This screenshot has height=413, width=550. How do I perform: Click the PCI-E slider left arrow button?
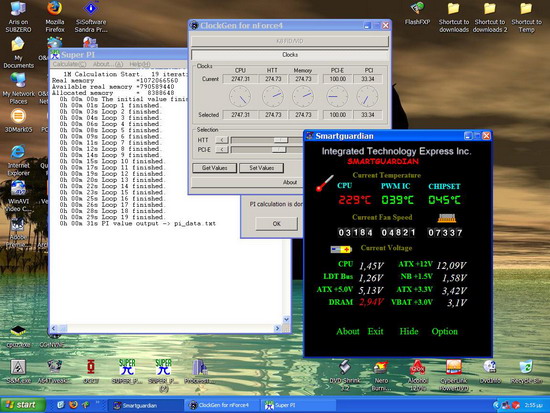222,150
